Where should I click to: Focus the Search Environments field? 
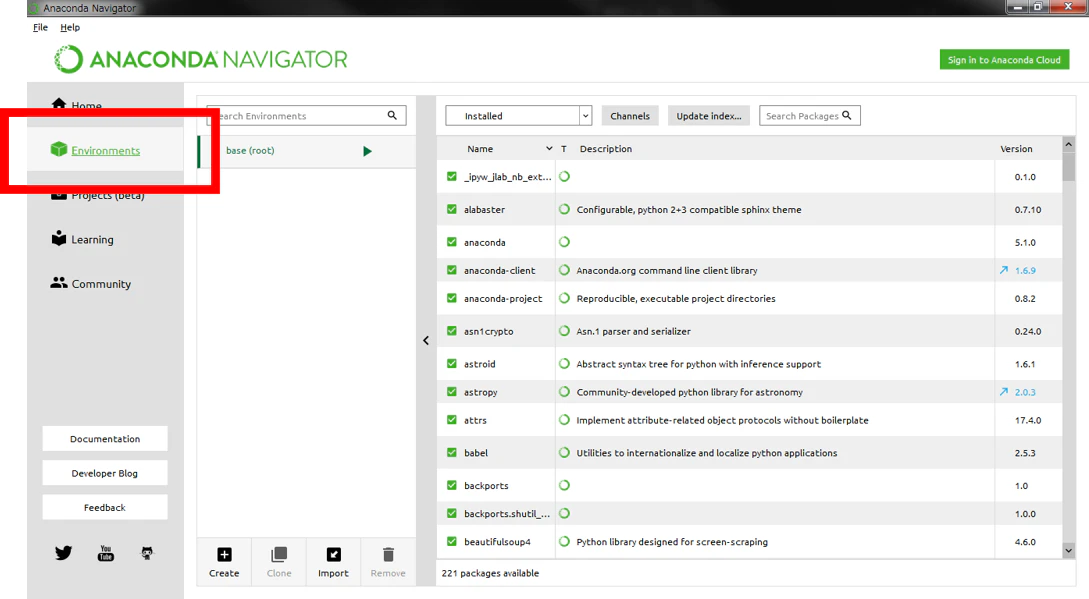[306, 116]
